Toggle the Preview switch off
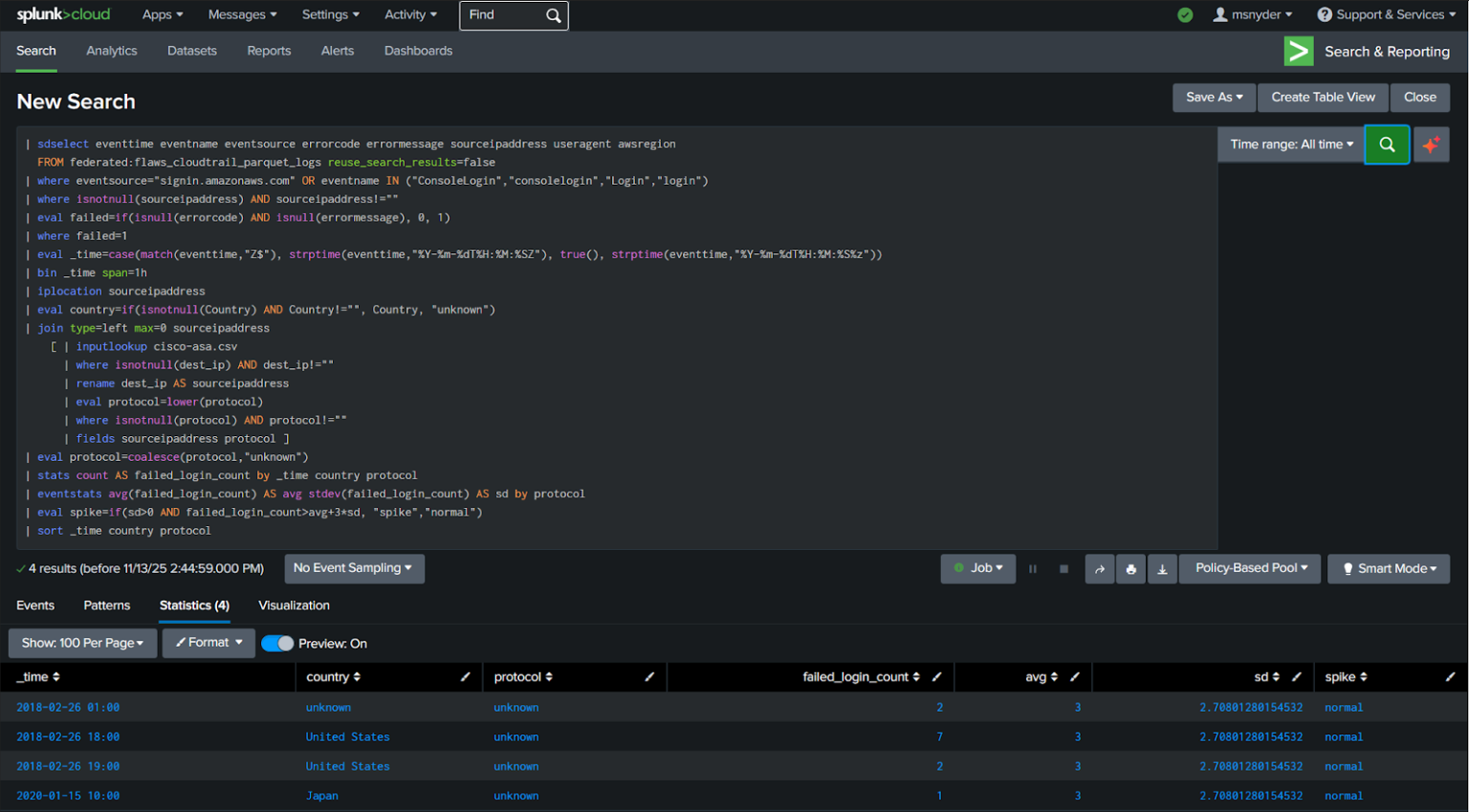Screen dimensions: 1469x812 277,644
